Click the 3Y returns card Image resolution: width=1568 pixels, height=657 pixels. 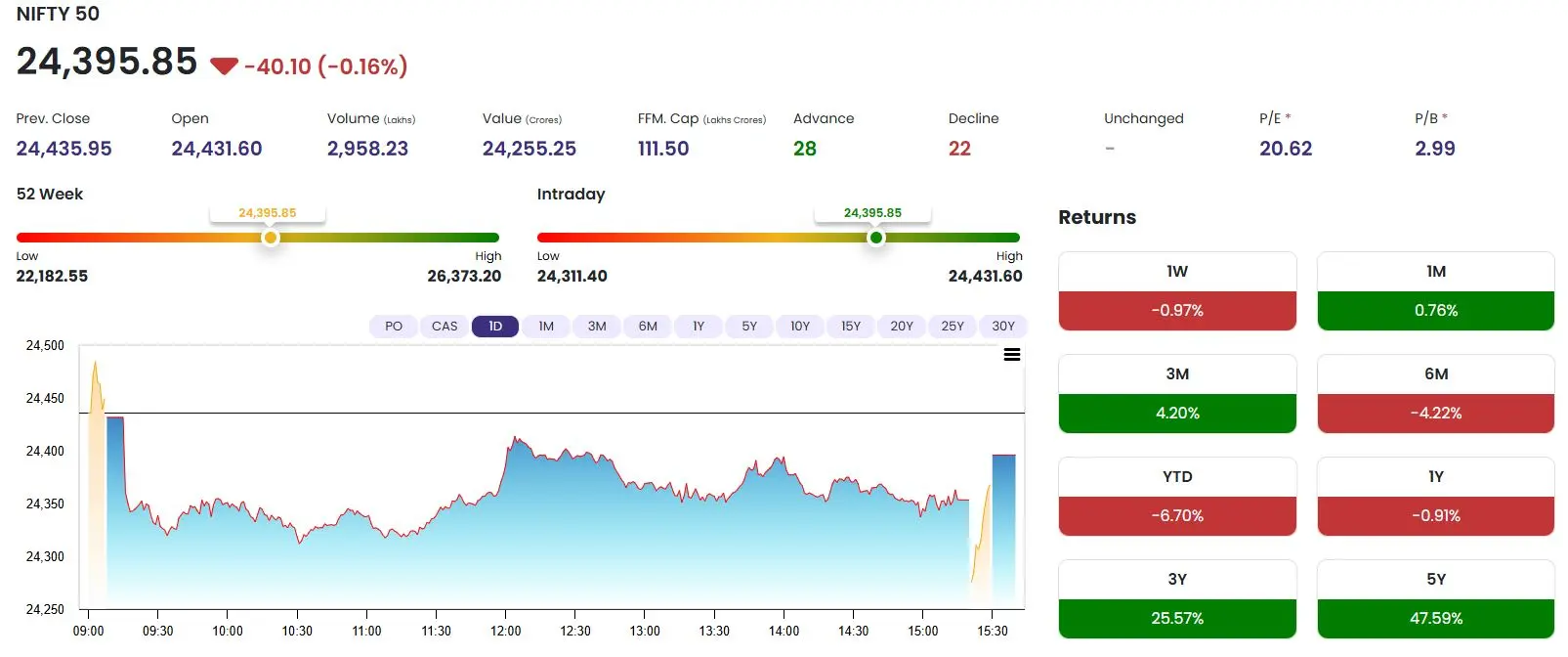coord(1177,599)
